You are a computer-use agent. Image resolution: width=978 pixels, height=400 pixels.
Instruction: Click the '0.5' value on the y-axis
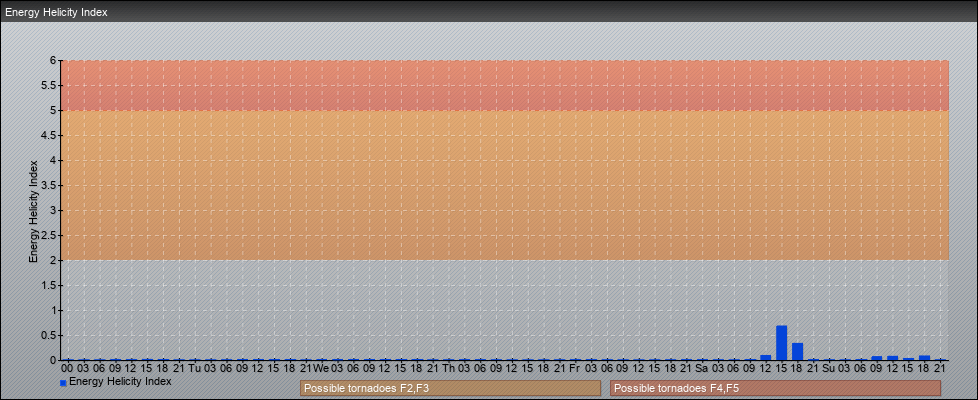pyautogui.click(x=50, y=335)
